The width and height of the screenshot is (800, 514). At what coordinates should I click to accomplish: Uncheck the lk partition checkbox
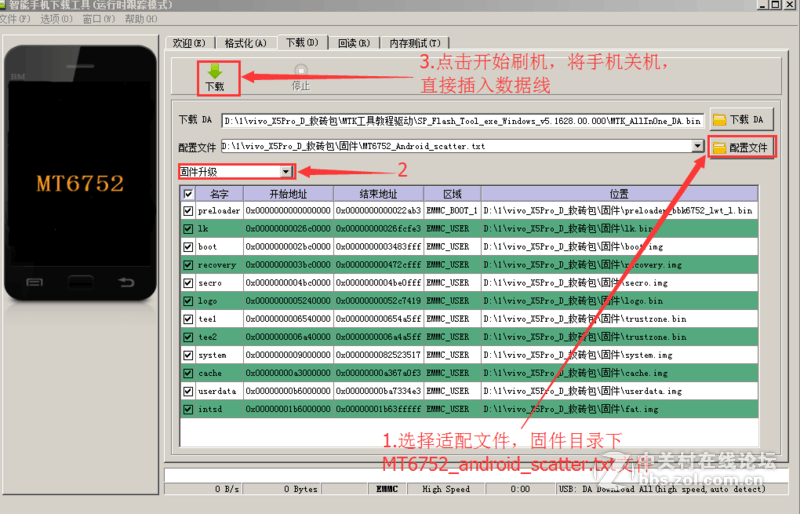(x=188, y=229)
